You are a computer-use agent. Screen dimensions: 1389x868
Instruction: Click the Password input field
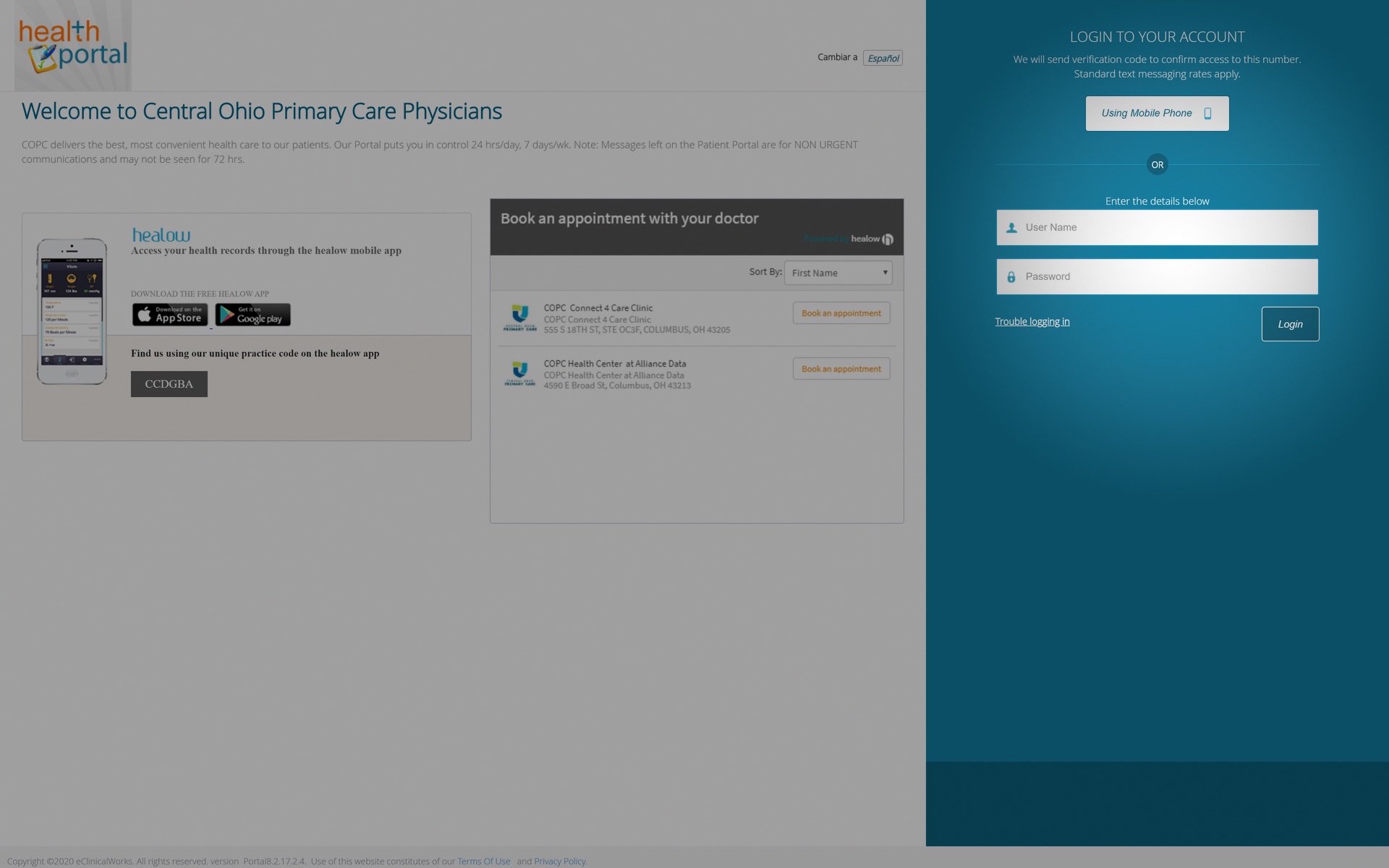[1156, 275]
